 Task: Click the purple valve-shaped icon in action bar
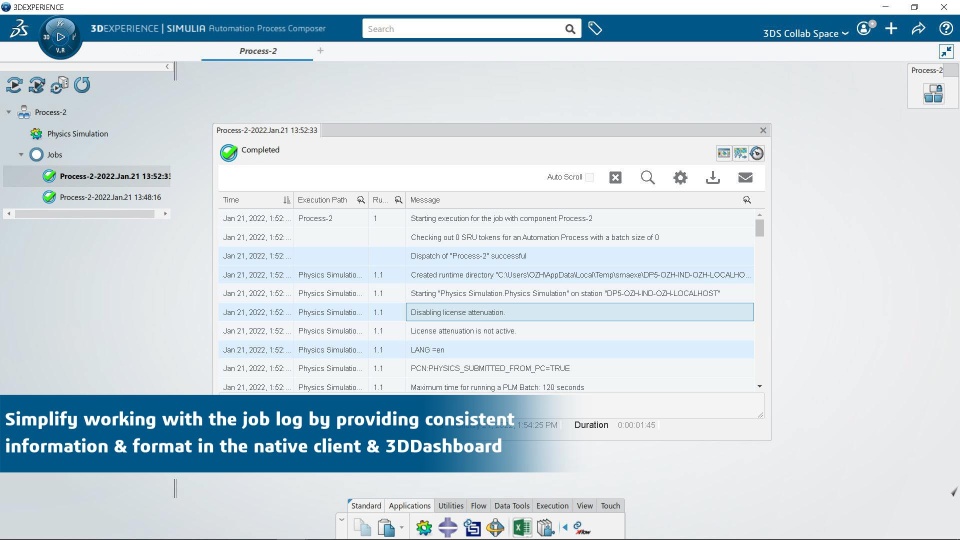448,527
